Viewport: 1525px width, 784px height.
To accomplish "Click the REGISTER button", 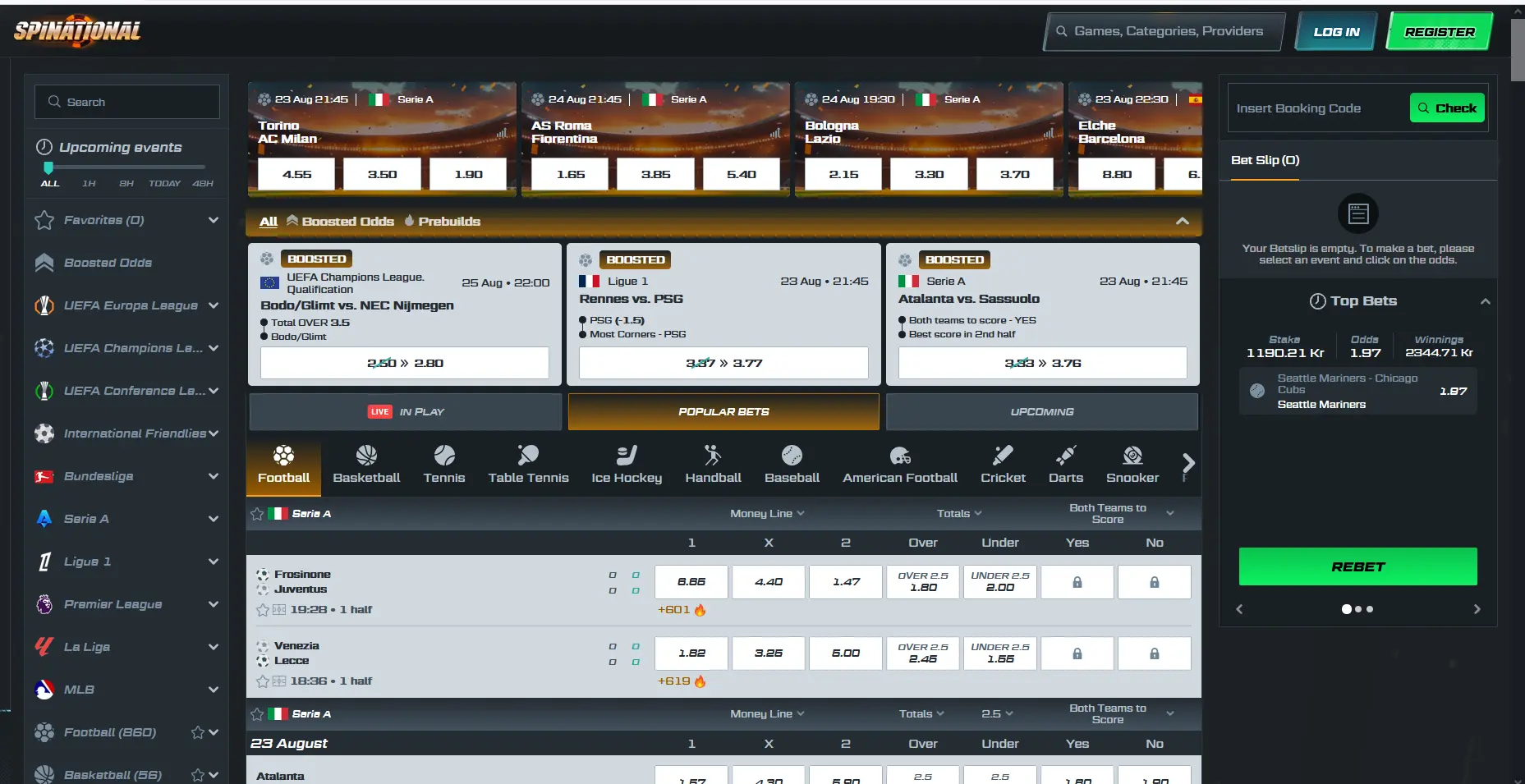I will pos(1440,32).
